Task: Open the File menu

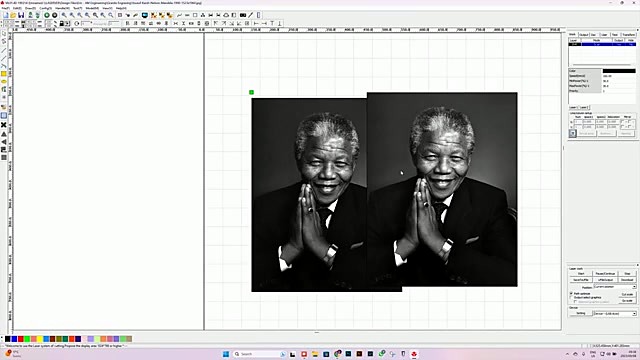Action: 6,8
